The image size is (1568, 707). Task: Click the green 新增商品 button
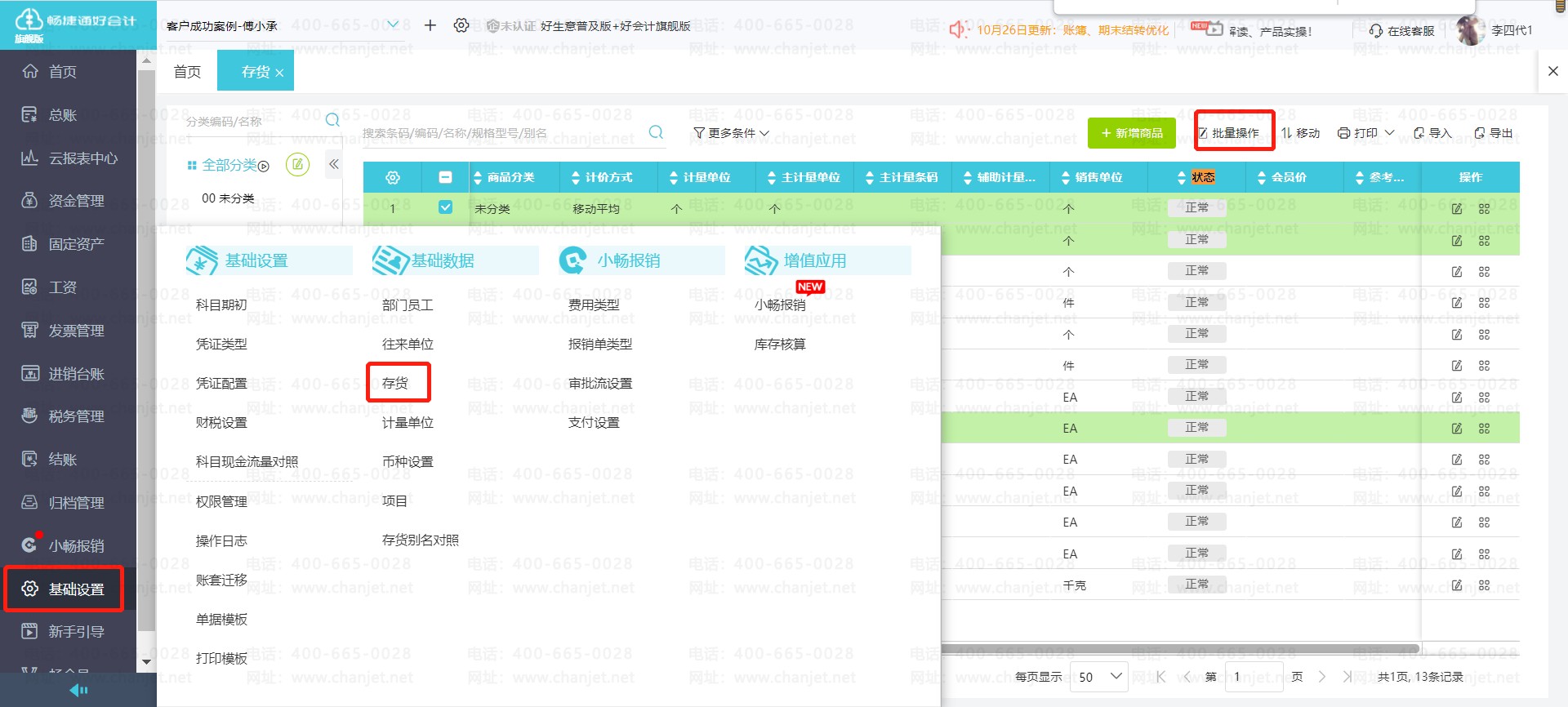(x=1131, y=133)
